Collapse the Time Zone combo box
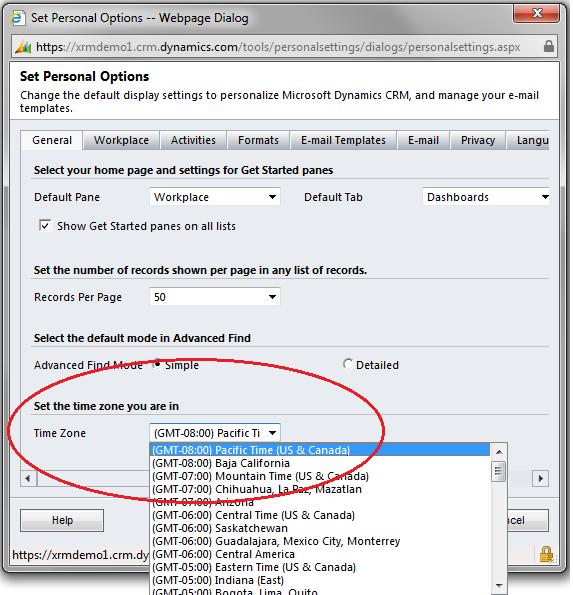 pos(215,433)
